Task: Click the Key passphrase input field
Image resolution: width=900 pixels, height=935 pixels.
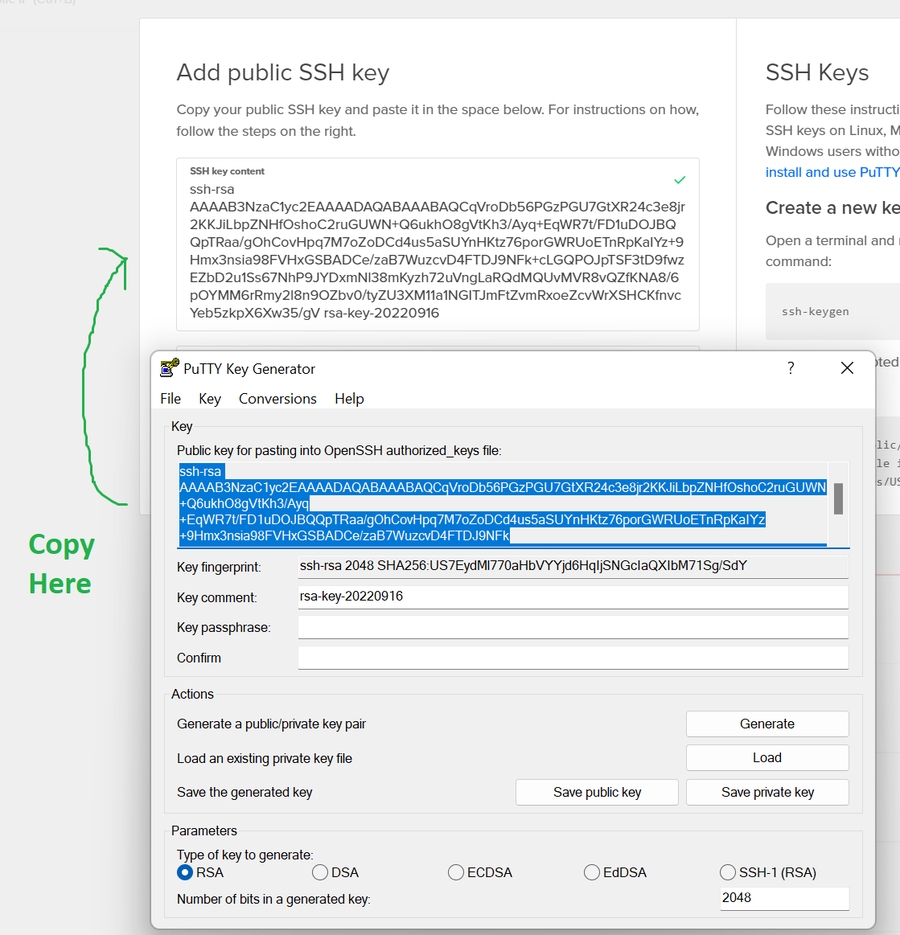Action: 572,628
